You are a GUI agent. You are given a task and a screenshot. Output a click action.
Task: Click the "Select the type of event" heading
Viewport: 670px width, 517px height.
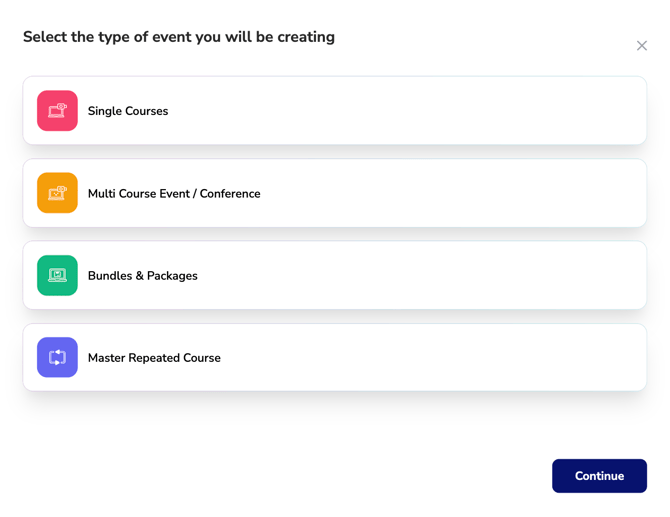(x=179, y=37)
